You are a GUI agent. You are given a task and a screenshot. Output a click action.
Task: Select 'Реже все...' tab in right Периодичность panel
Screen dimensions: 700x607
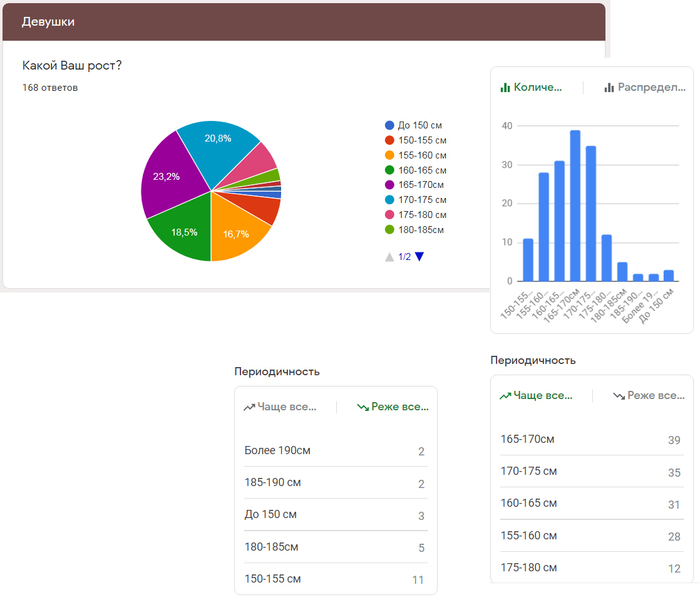(649, 395)
